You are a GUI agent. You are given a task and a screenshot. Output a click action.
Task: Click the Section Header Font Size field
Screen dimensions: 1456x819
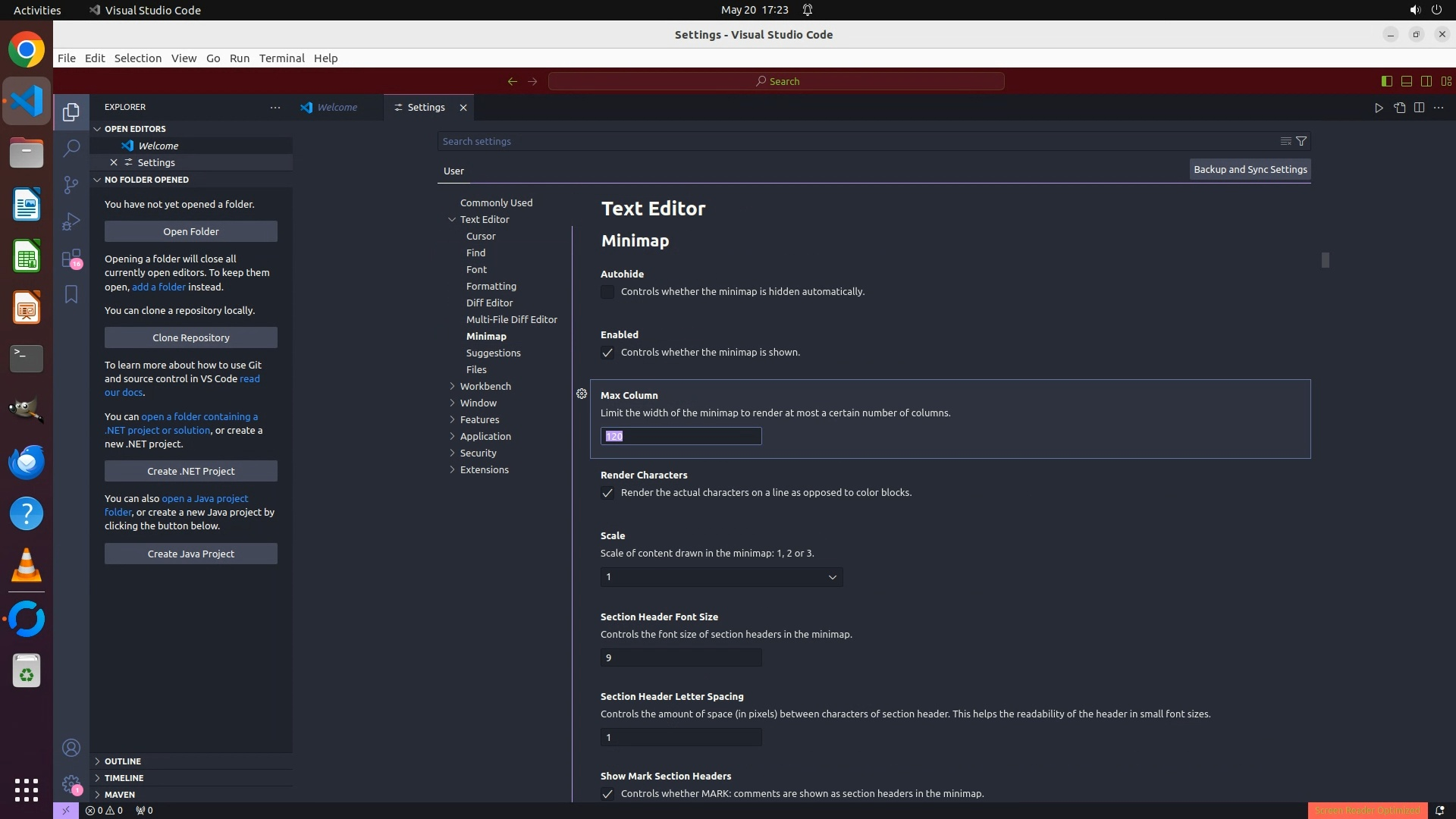[681, 657]
